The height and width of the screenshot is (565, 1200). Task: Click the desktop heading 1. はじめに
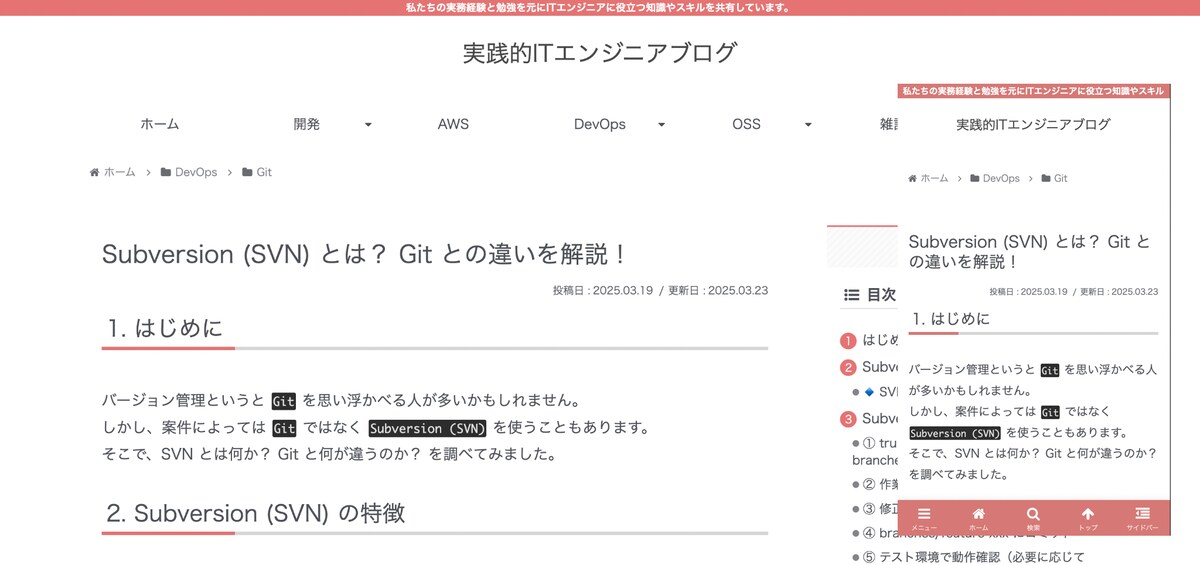(x=166, y=328)
